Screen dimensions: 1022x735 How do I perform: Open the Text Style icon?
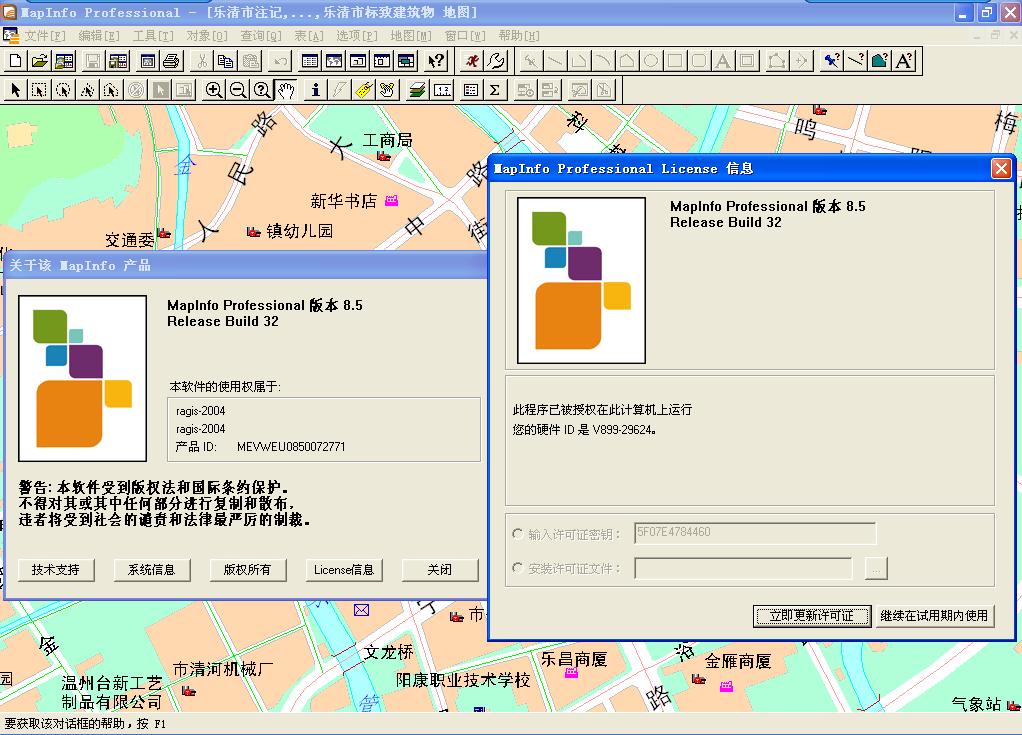tap(904, 61)
